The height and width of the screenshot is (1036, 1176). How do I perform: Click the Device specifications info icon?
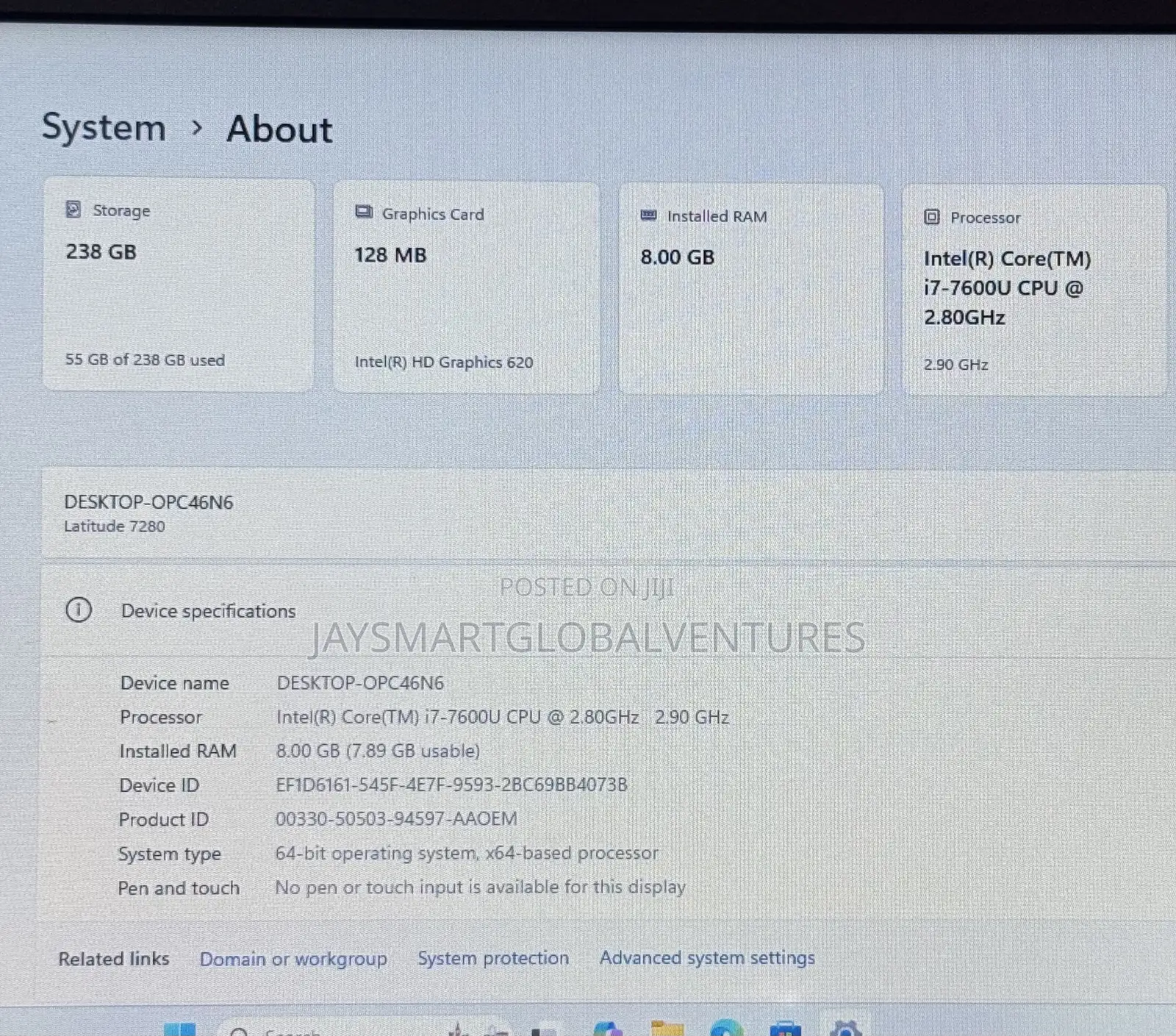click(79, 610)
